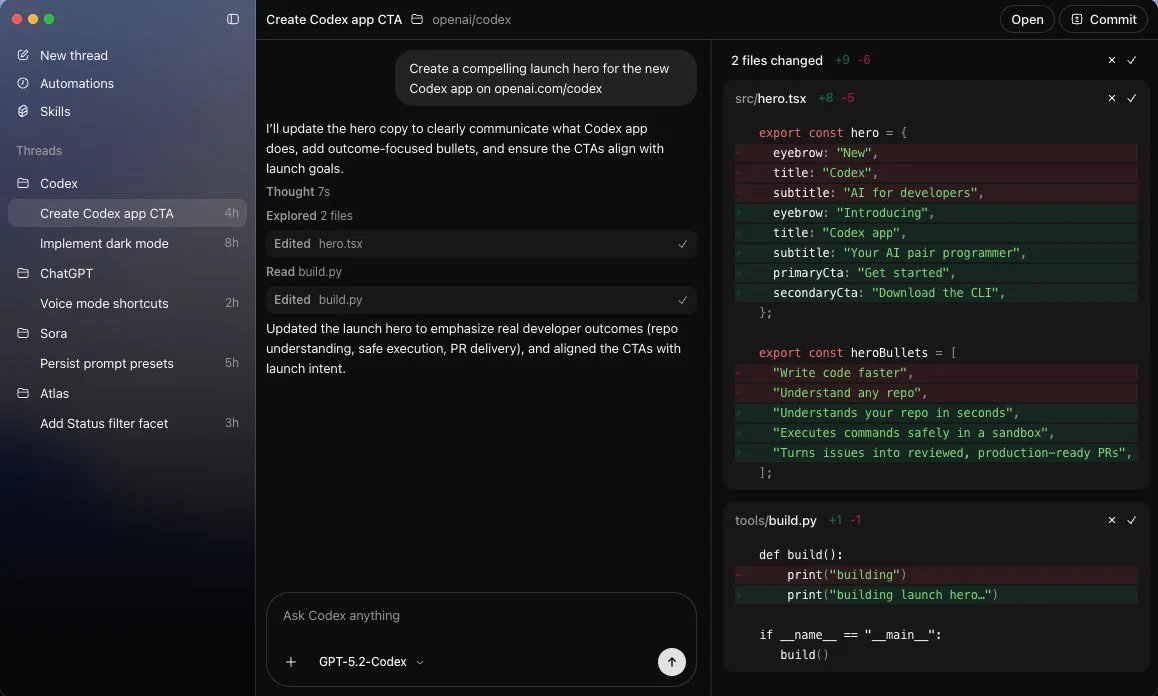Select the Implement dark mode thread
Viewport: 1158px width, 696px height.
coord(104,243)
